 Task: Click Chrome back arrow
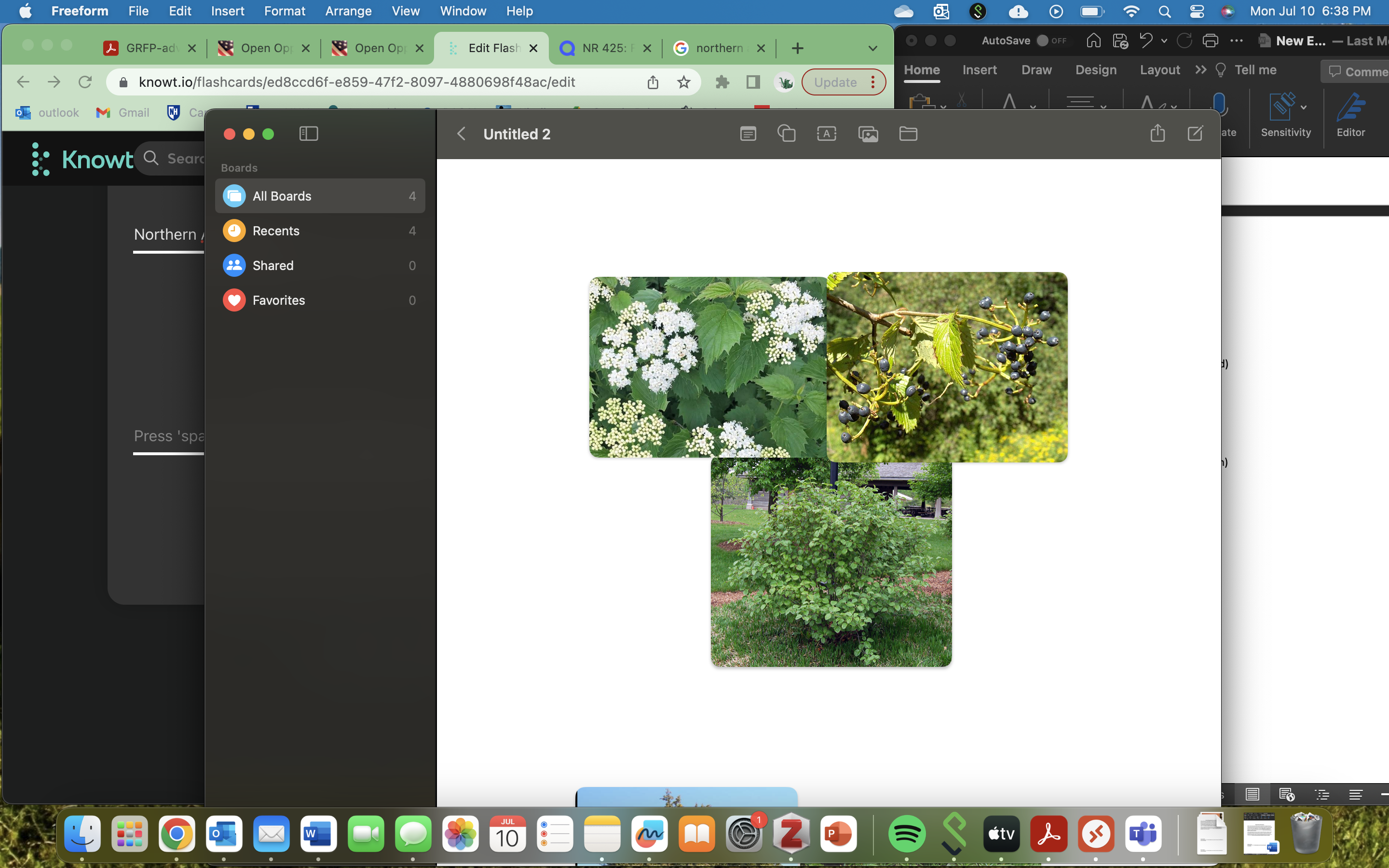pos(23,82)
